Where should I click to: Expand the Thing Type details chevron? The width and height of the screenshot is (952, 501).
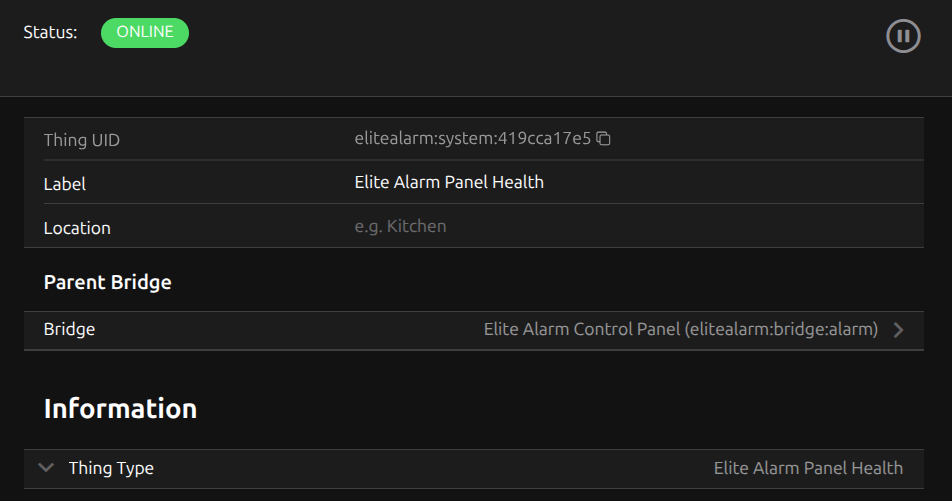[x=45, y=467]
